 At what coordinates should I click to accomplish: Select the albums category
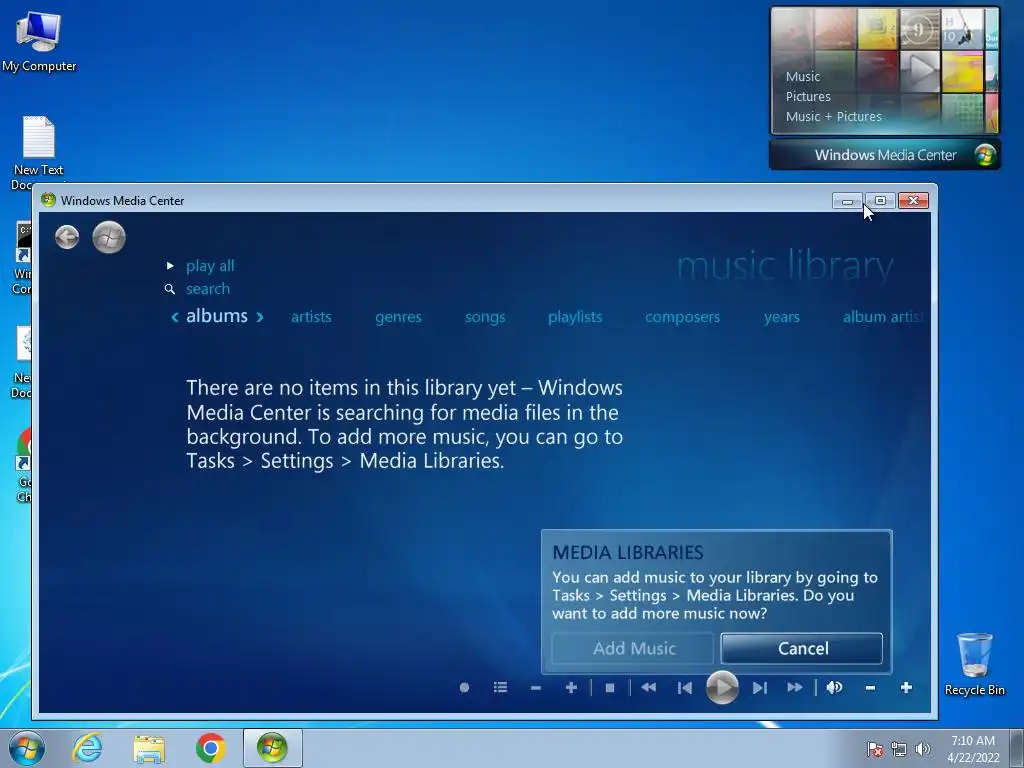[217, 316]
